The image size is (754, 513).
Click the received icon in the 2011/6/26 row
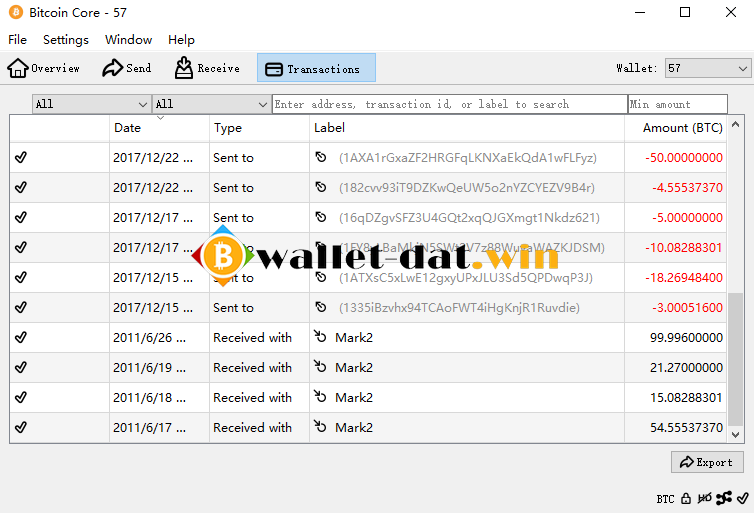[x=320, y=336]
